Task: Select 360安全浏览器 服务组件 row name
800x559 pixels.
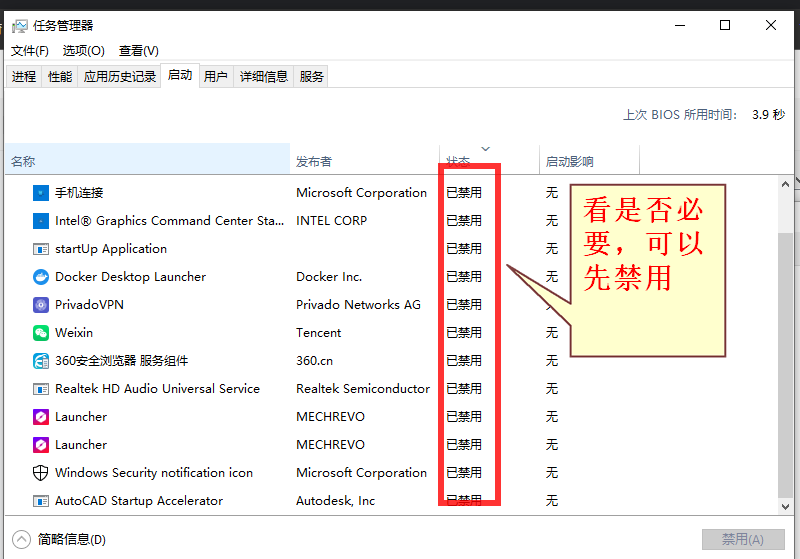Action: pyautogui.click(x=121, y=361)
